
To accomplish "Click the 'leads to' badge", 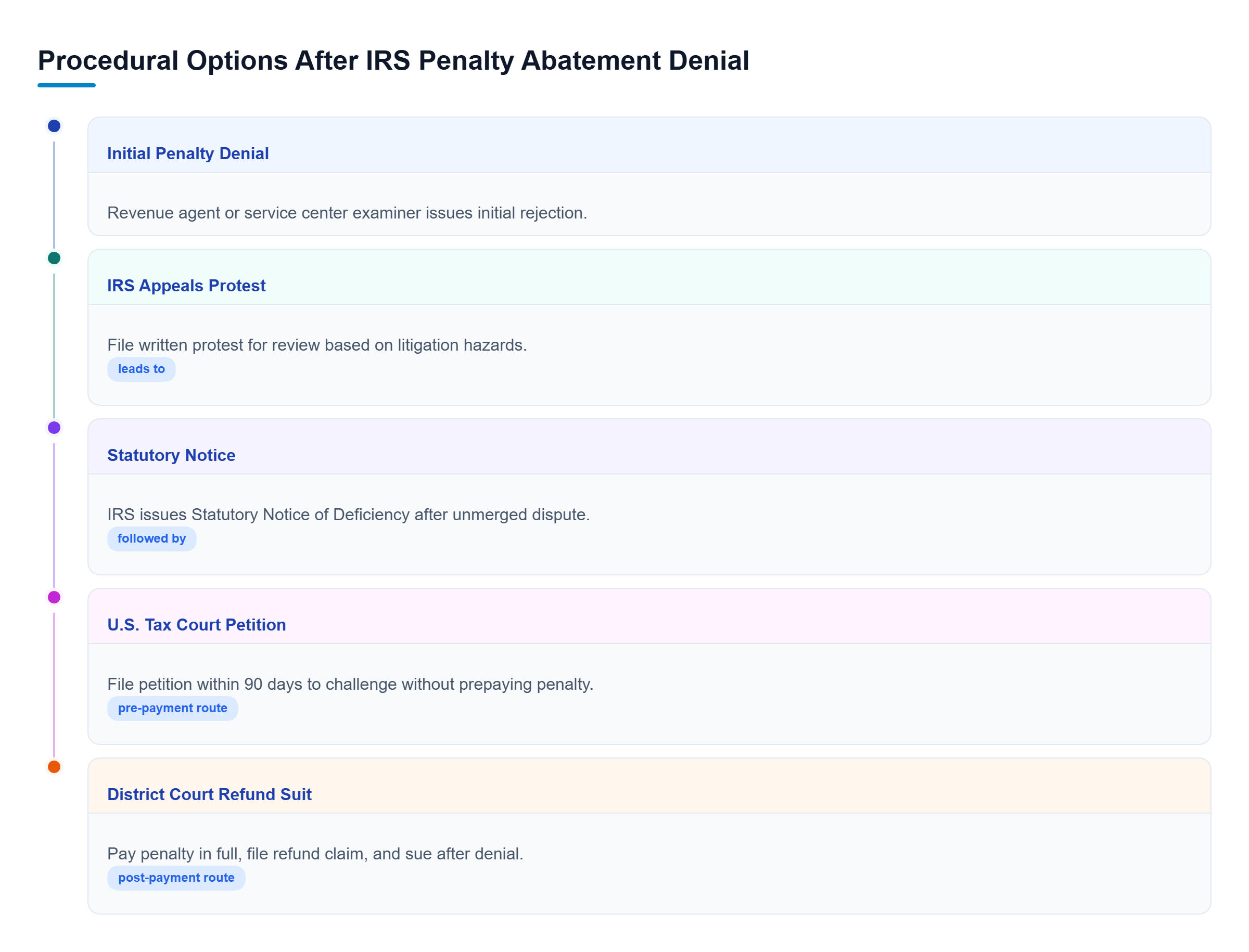I will (x=141, y=369).
